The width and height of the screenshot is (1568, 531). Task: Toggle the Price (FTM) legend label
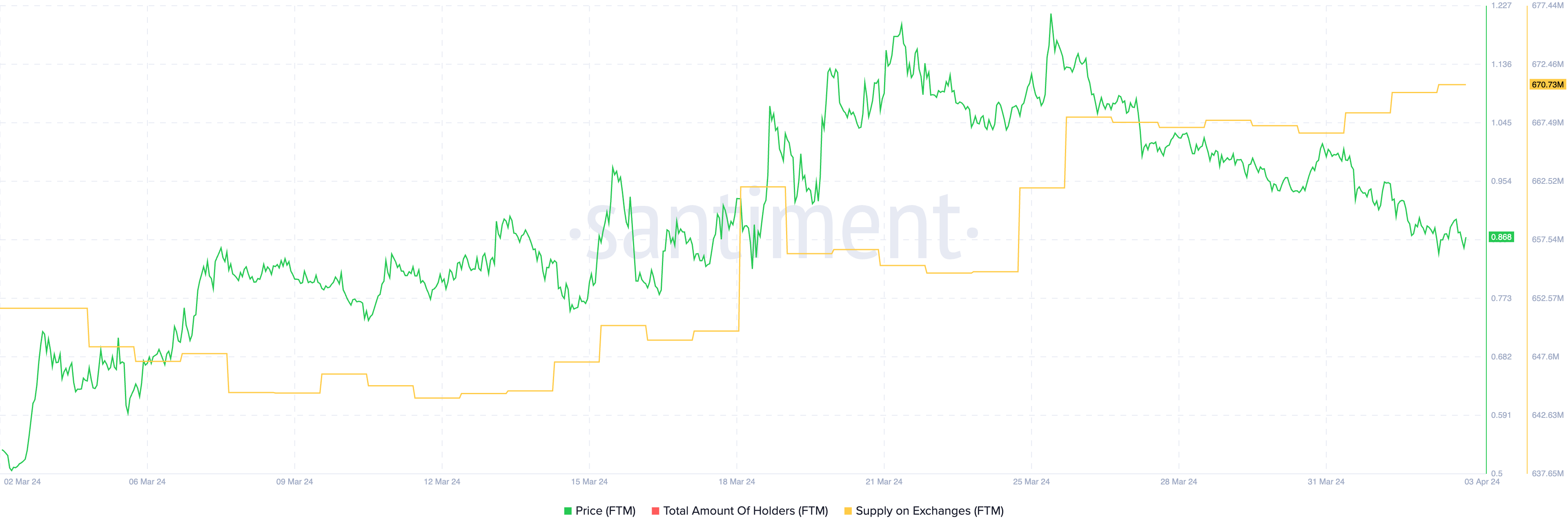click(x=605, y=511)
